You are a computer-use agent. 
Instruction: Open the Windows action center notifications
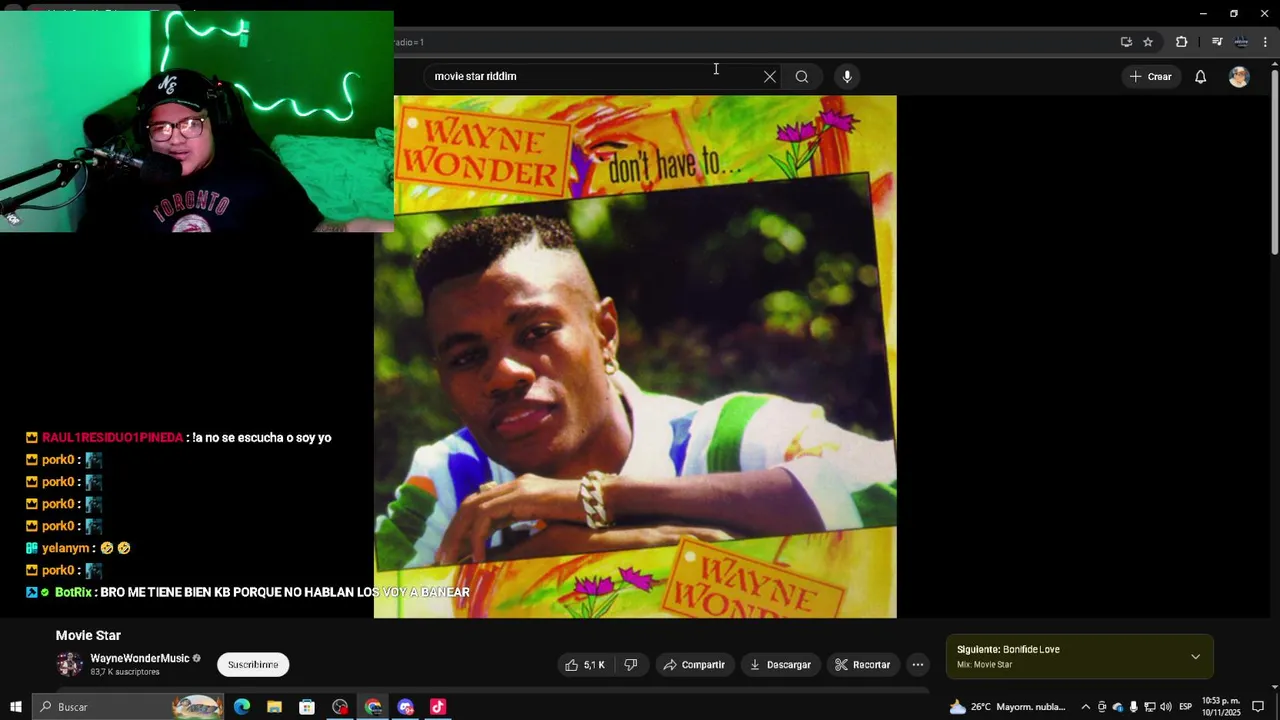(1258, 707)
